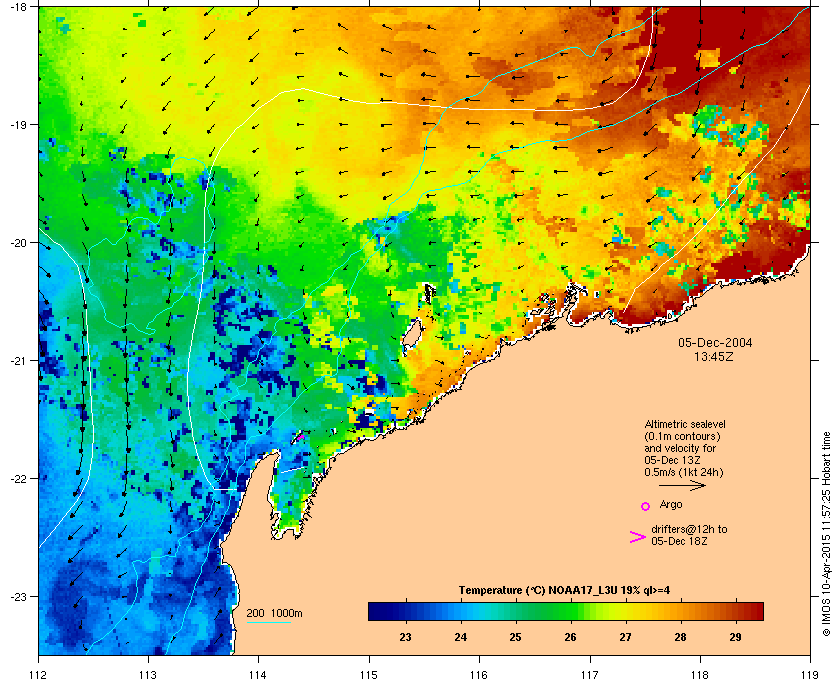Click the color bar value 29

tap(736, 637)
